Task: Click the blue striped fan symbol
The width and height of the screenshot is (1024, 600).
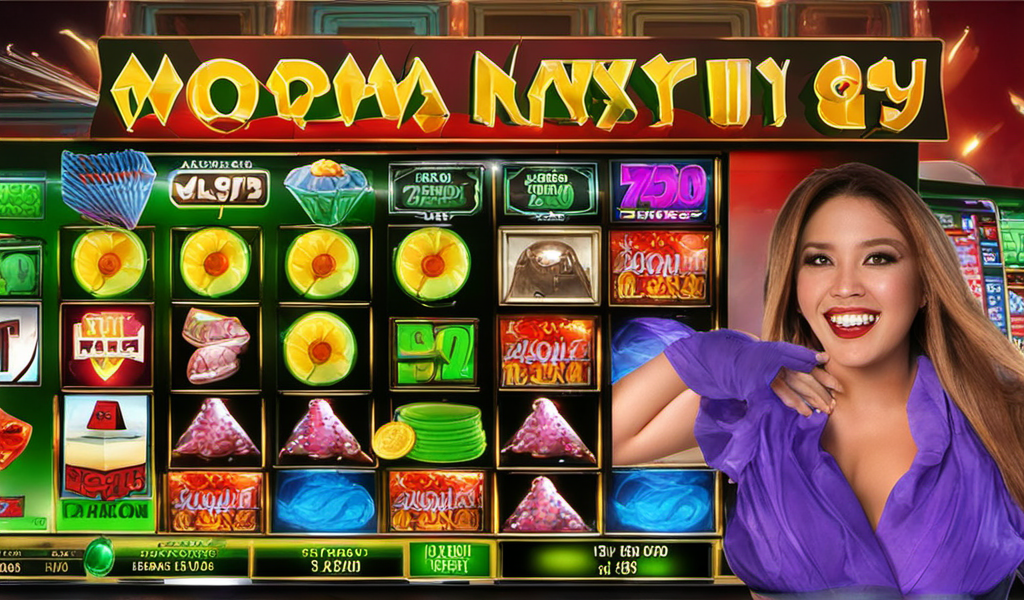Action: (x=108, y=187)
